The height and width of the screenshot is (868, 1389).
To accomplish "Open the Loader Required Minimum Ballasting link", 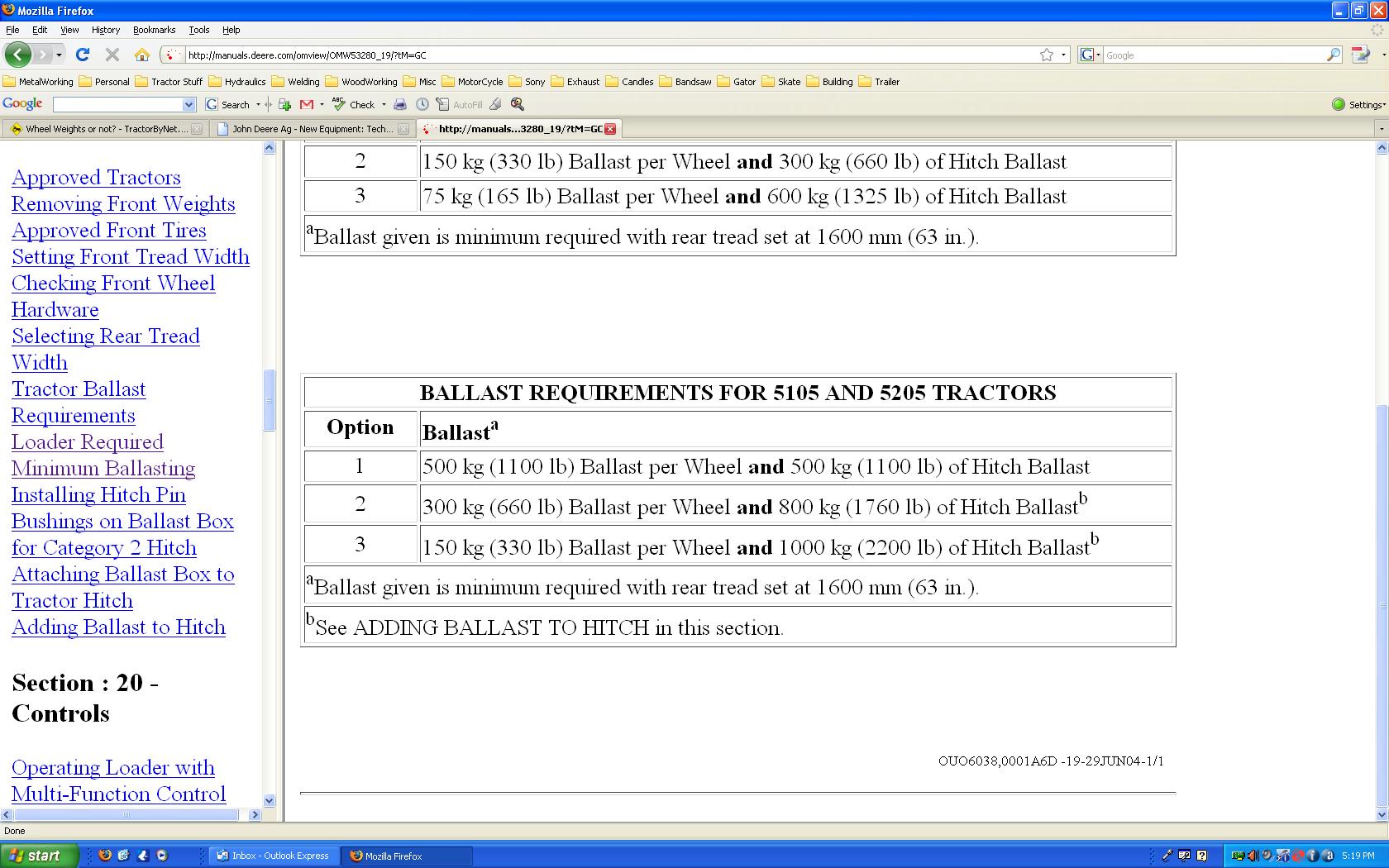I will pos(103,455).
